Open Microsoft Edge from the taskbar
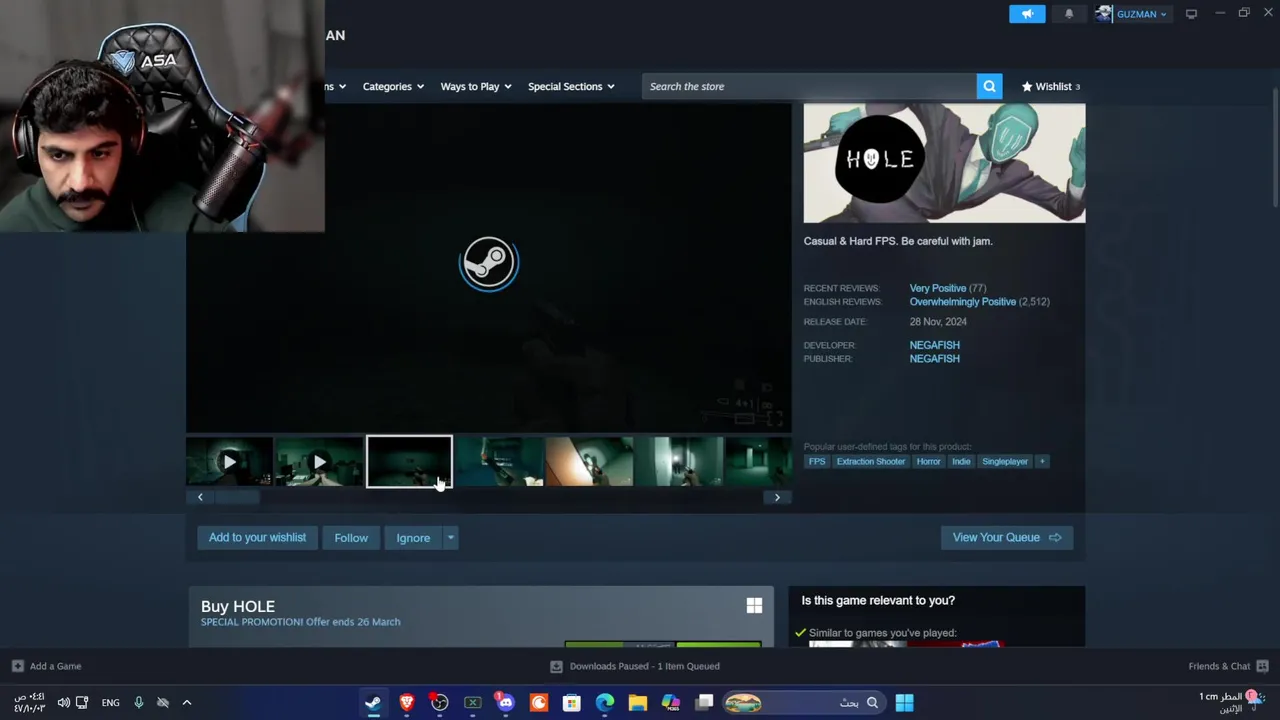This screenshot has height=720, width=1280. [x=605, y=703]
